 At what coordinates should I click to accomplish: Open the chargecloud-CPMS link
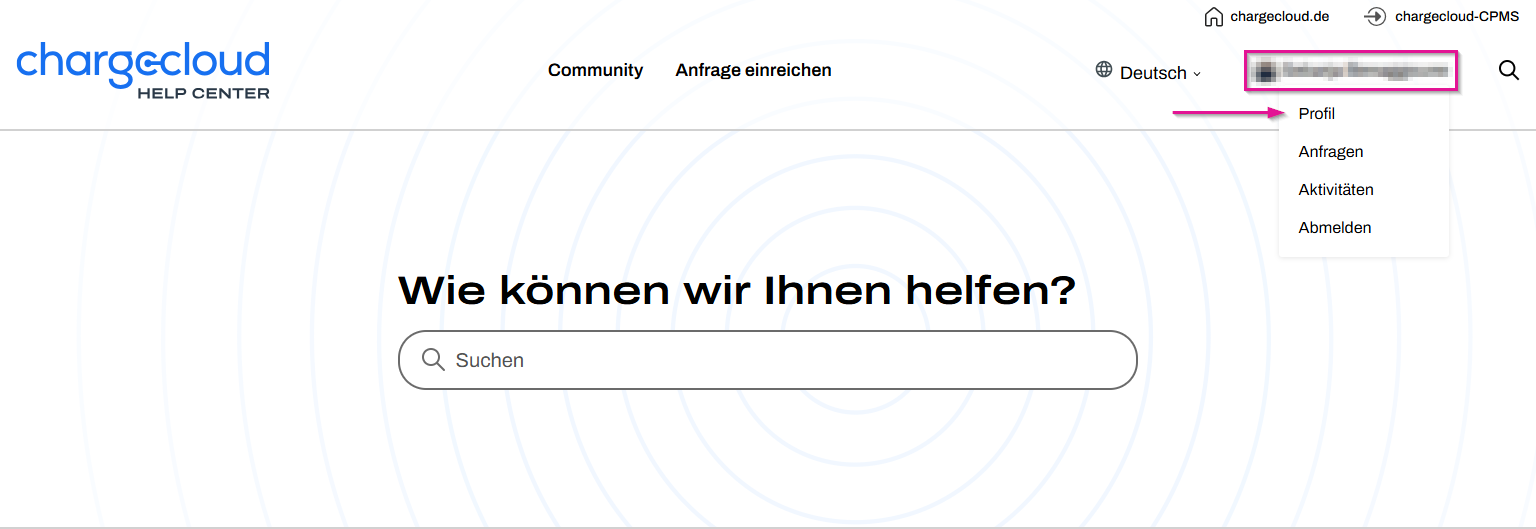(x=1456, y=17)
